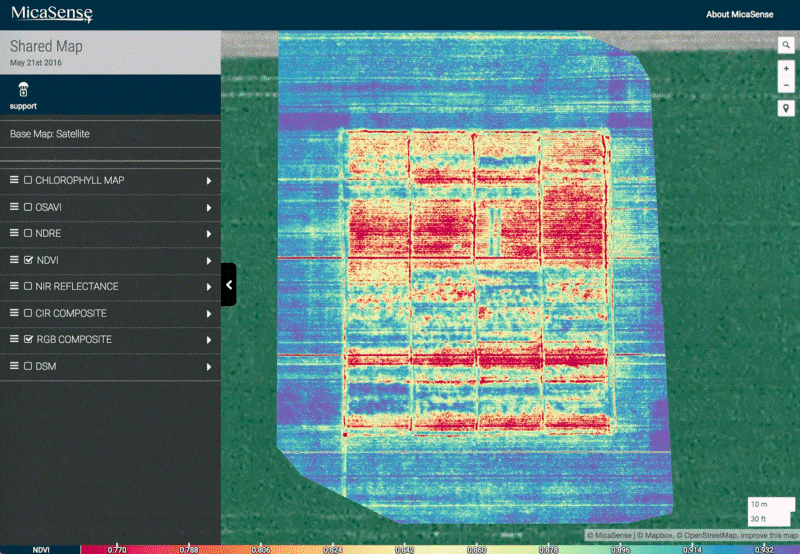Expand the OSAVI layer options arrow
Image resolution: width=800 pixels, height=554 pixels.
click(209, 208)
